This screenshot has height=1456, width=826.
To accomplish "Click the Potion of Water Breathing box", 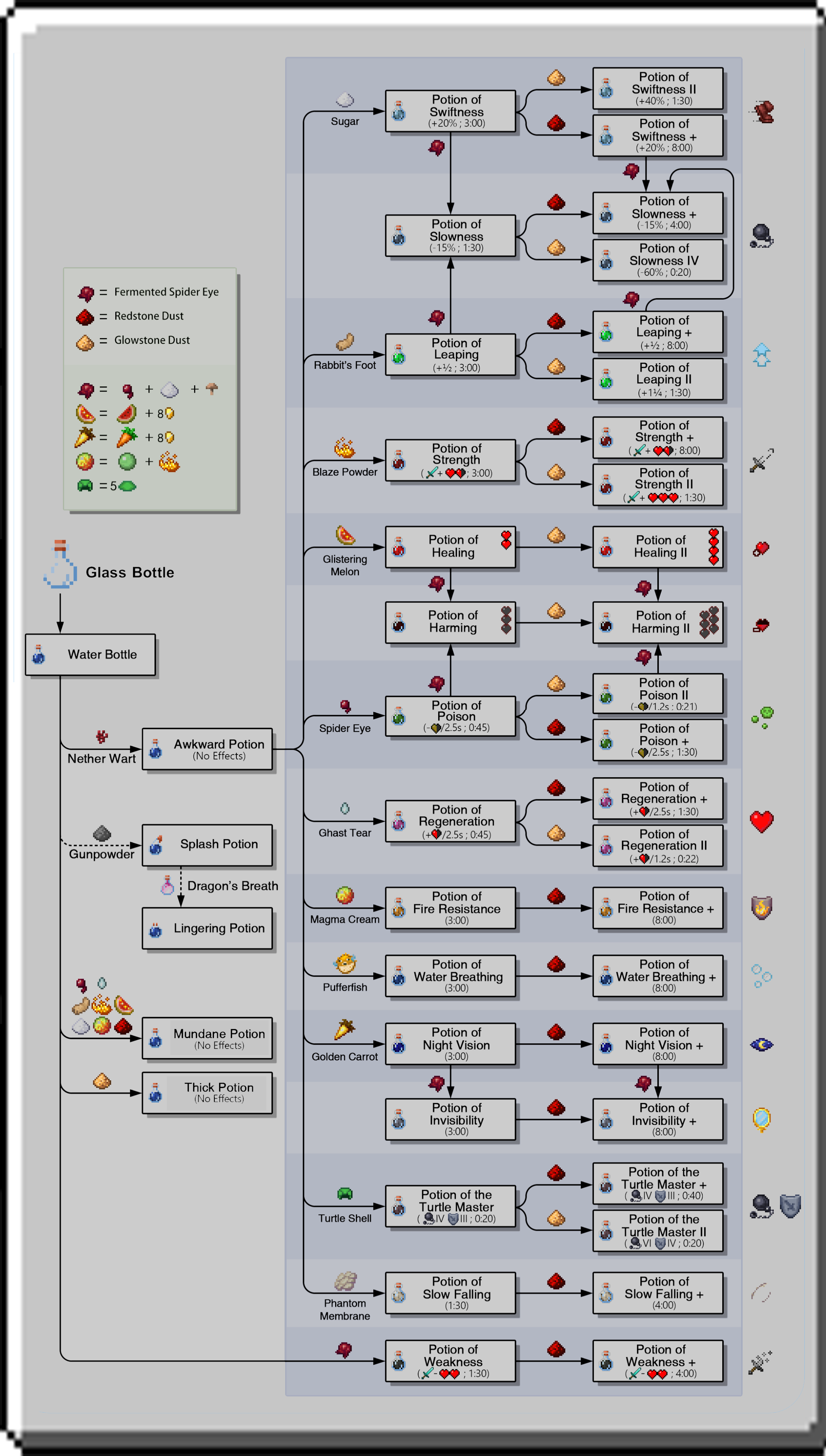I will [x=450, y=976].
